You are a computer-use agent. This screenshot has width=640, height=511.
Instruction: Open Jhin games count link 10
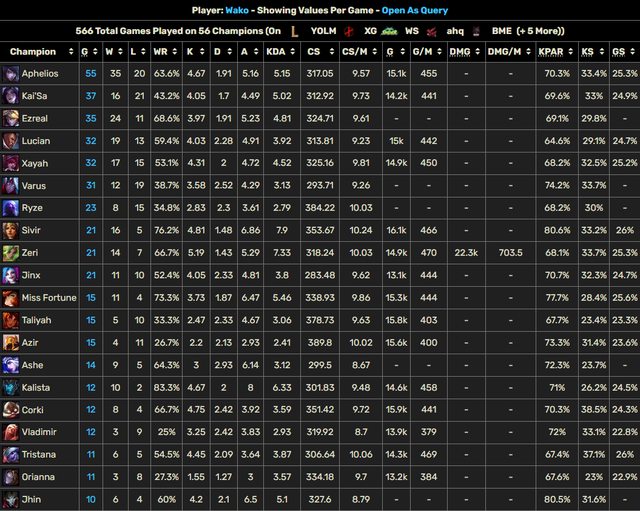(x=91, y=500)
